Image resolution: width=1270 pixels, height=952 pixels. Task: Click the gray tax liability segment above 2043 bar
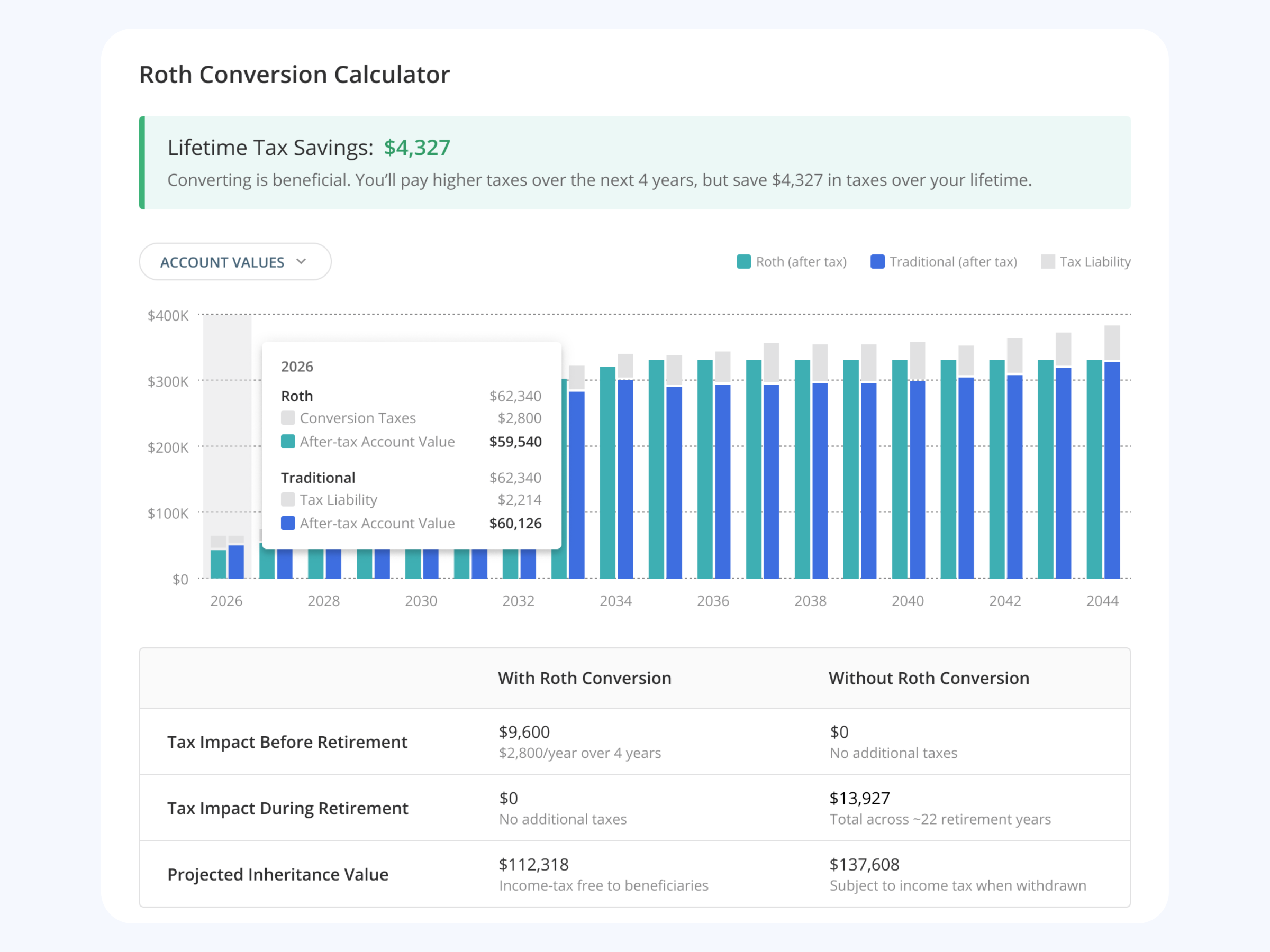1063,349
